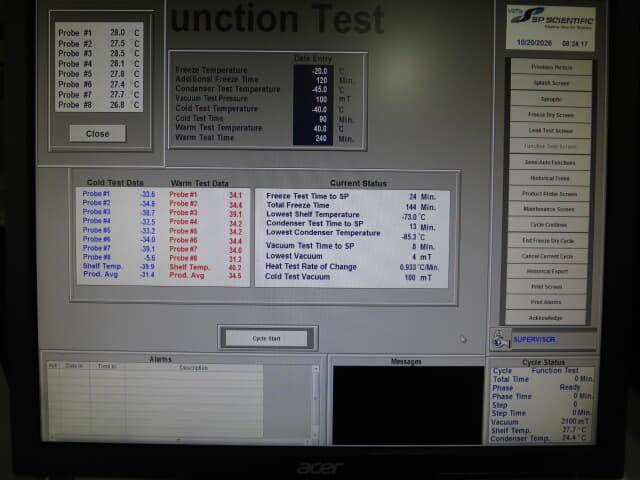Edit the Additional Freeze Time field
The width and height of the screenshot is (640, 480).
[x=313, y=80]
